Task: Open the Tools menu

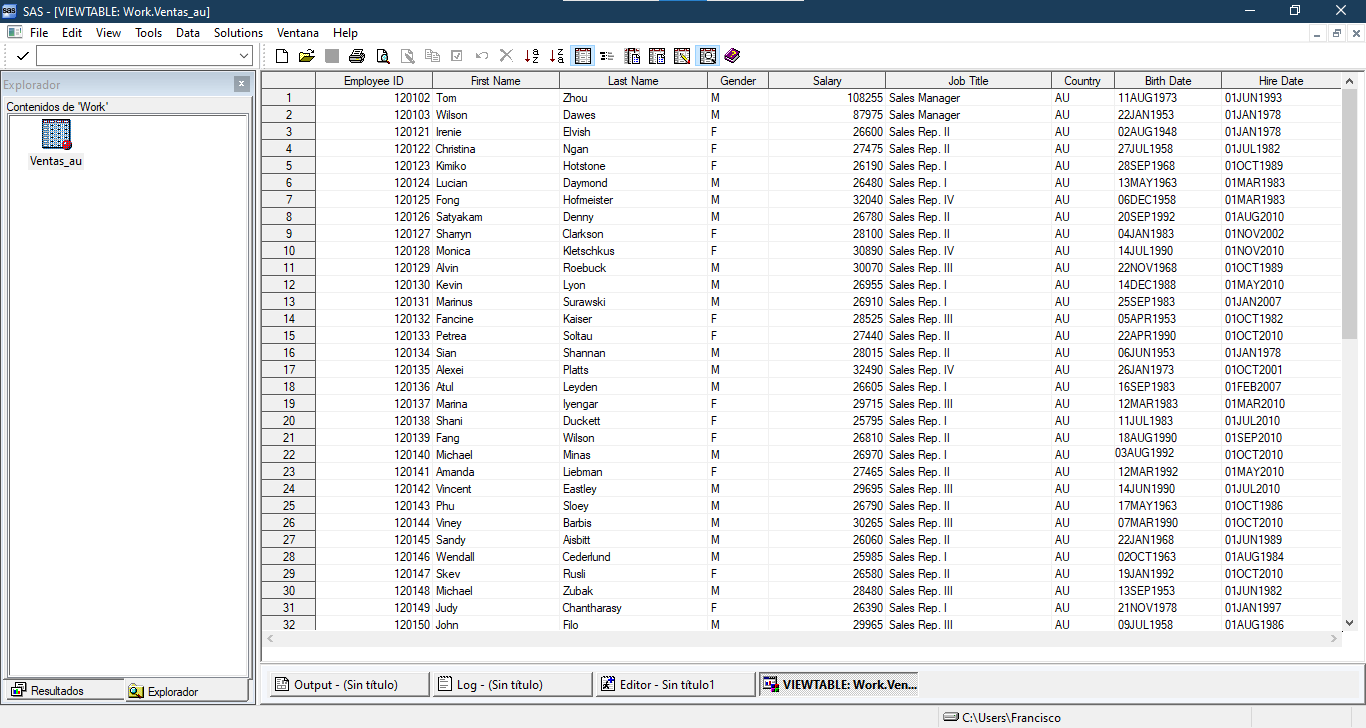Action: coord(148,33)
